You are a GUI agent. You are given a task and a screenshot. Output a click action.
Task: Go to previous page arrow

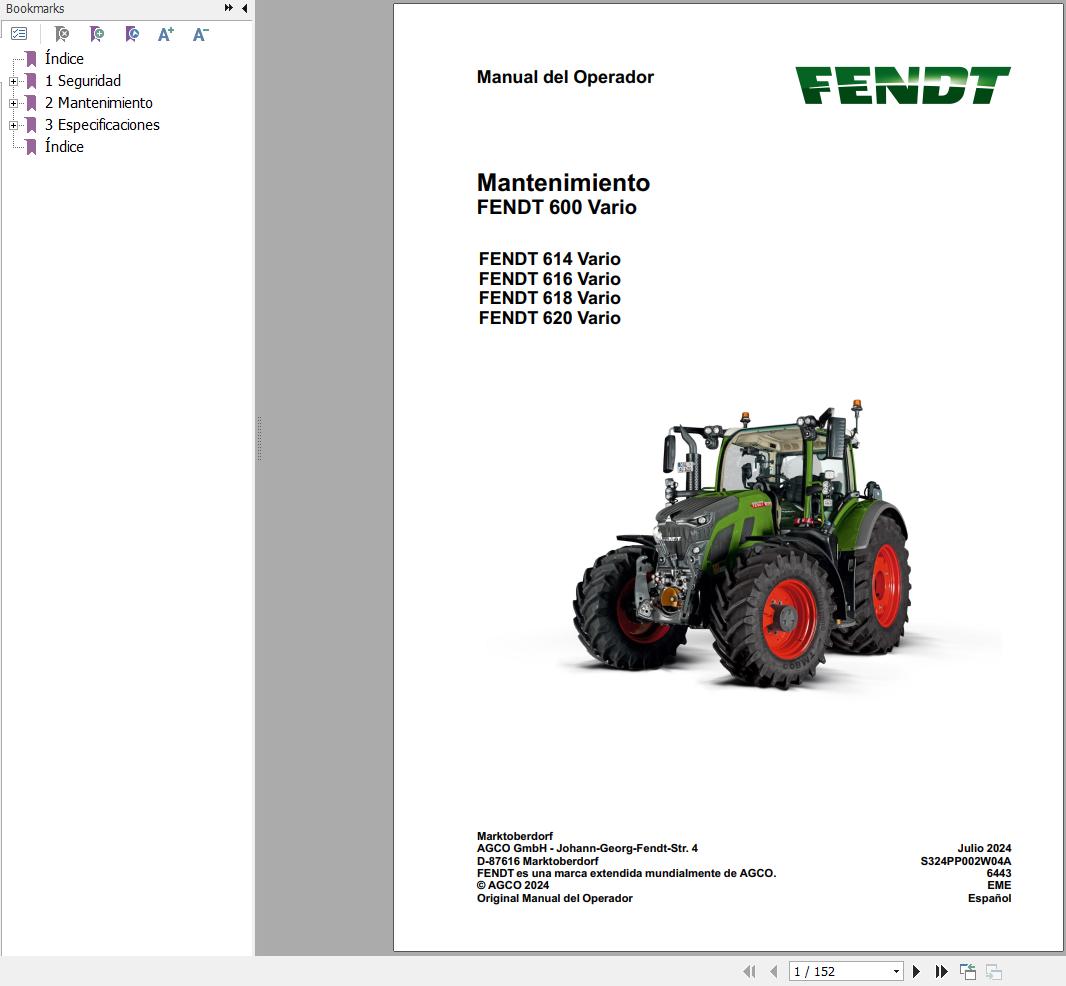point(774,971)
